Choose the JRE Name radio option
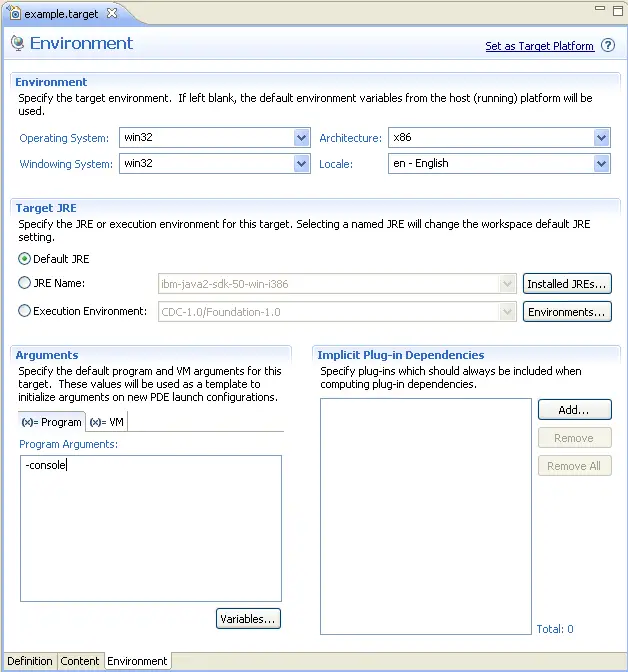628x672 pixels. tap(25, 283)
